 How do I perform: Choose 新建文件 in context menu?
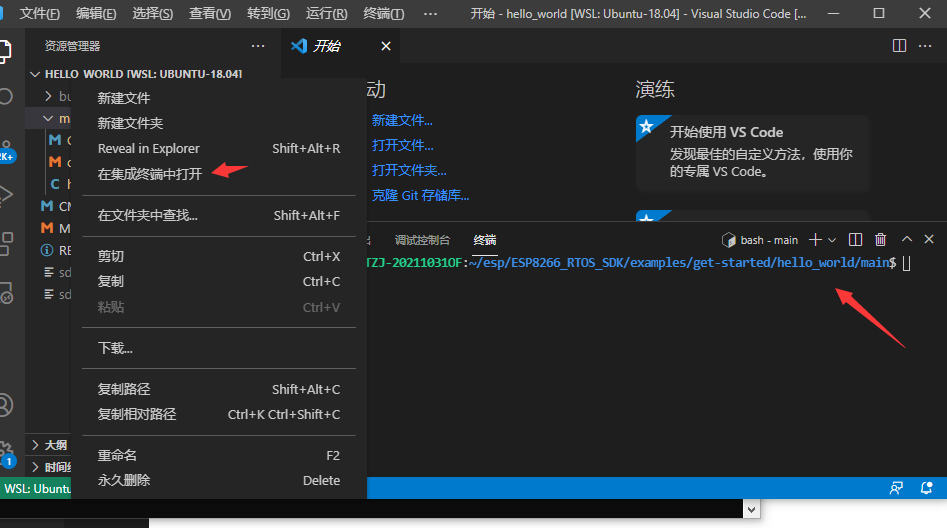click(x=219, y=98)
